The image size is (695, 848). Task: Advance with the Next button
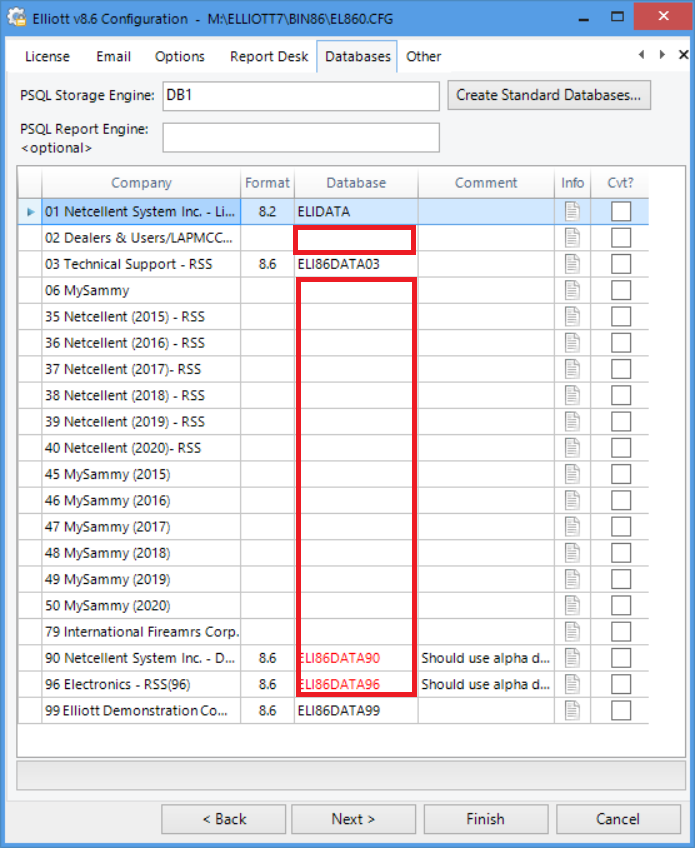click(353, 819)
